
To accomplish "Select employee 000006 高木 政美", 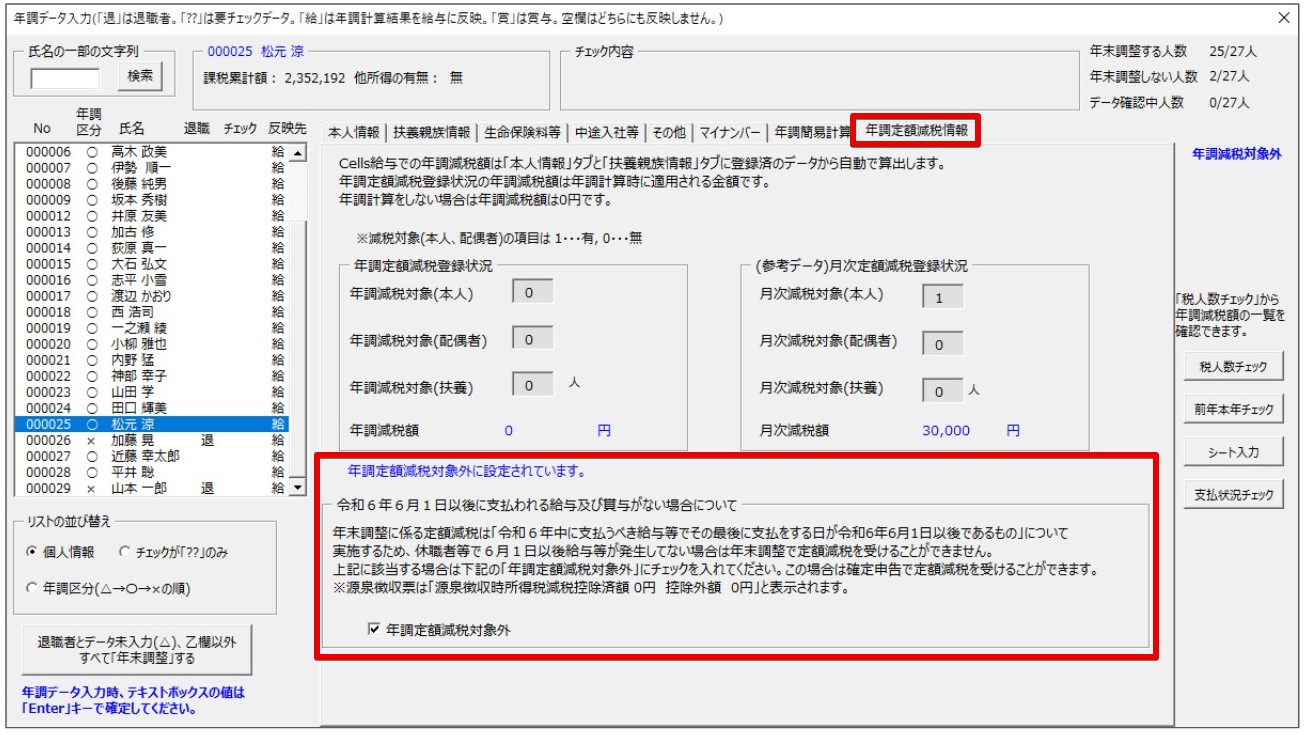I will (x=152, y=151).
